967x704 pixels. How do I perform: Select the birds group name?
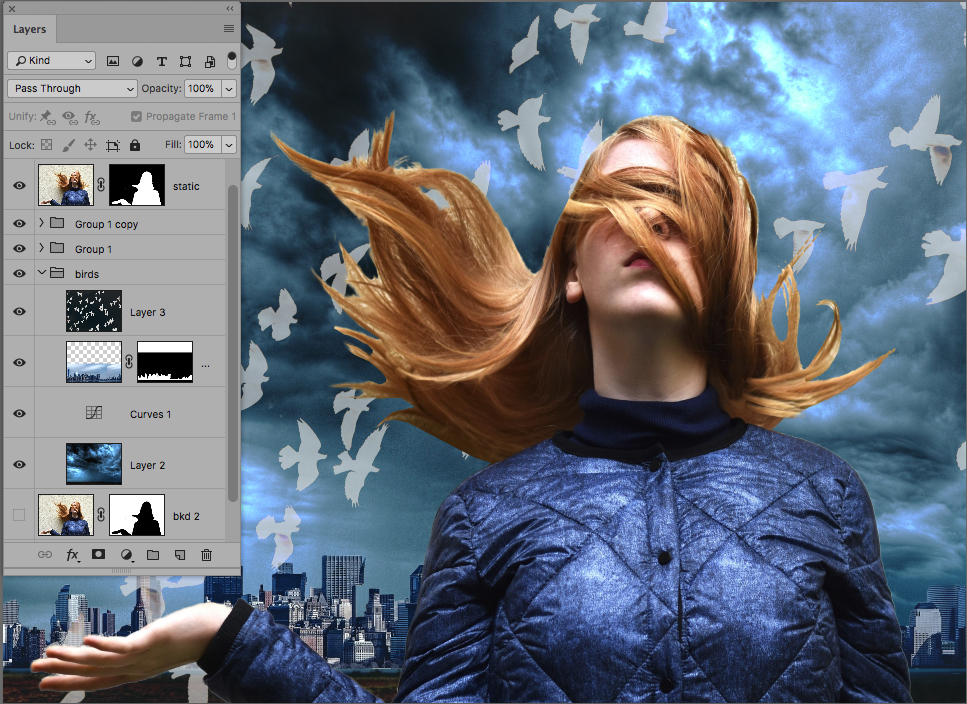(x=87, y=274)
